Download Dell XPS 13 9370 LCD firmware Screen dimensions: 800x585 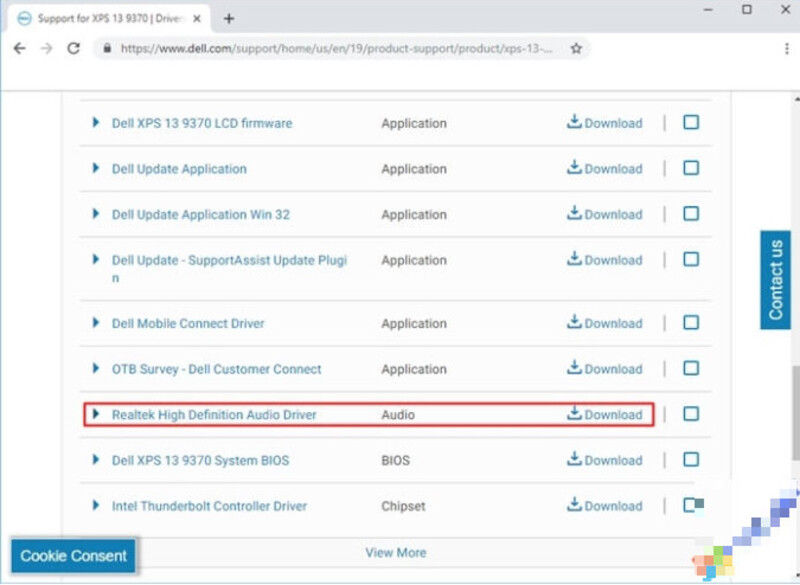pos(605,123)
